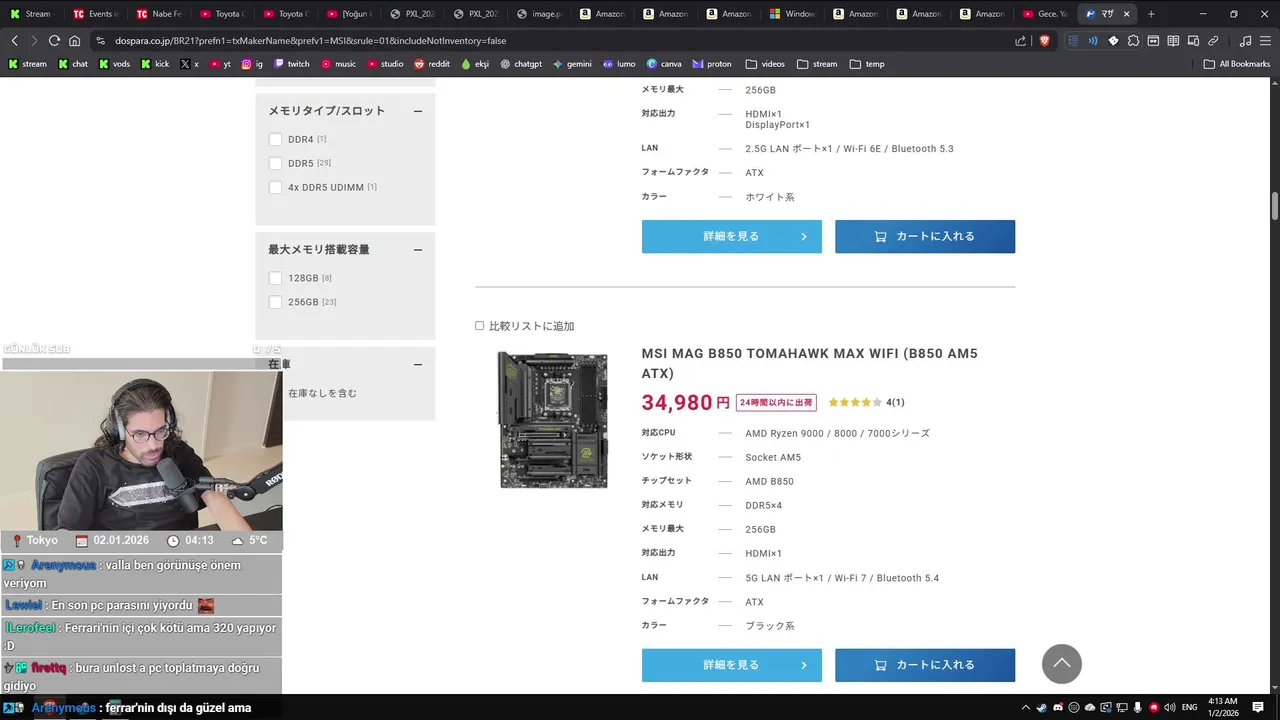Open the gemini bookmark
This screenshot has height=720, width=1280.
tap(572, 64)
